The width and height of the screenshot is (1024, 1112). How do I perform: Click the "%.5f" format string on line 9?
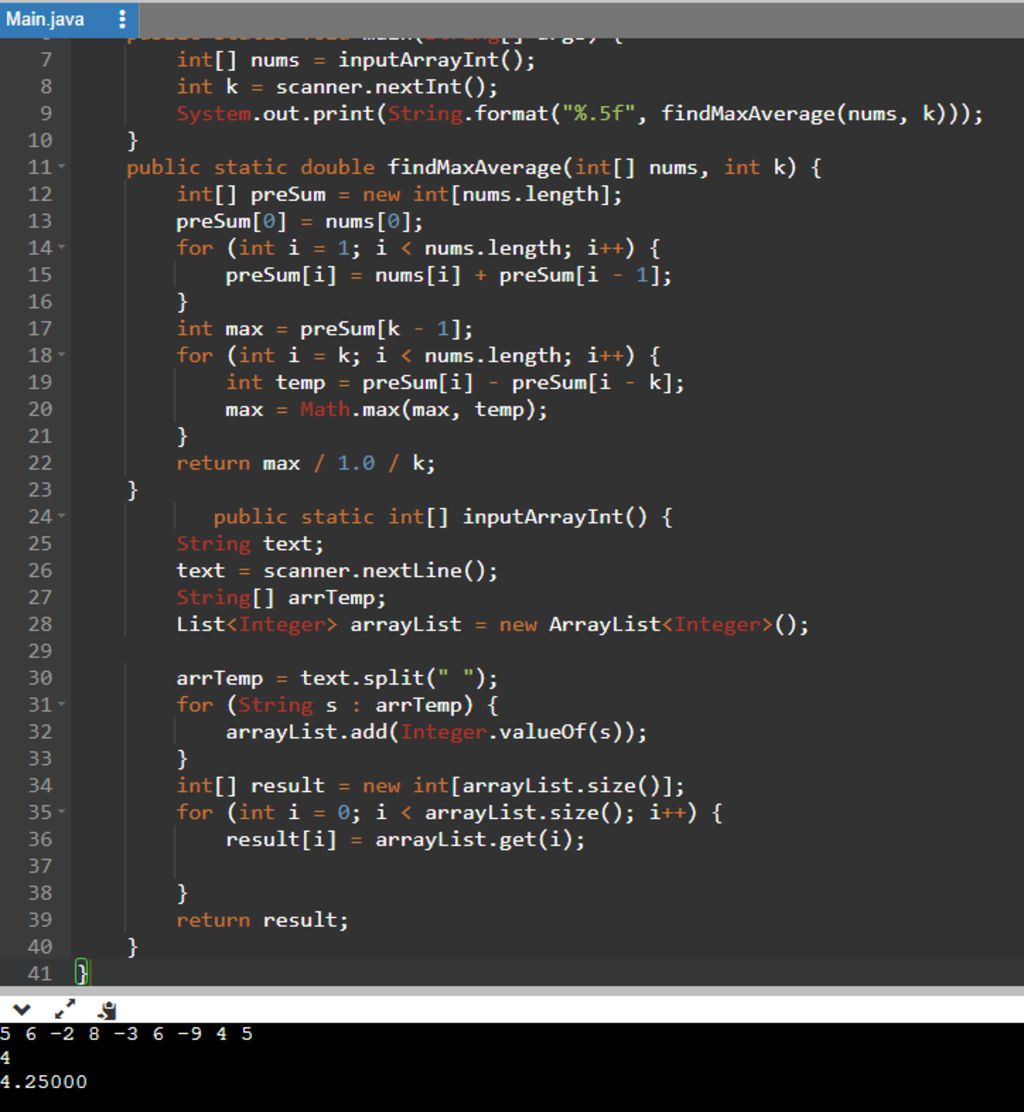(x=599, y=113)
